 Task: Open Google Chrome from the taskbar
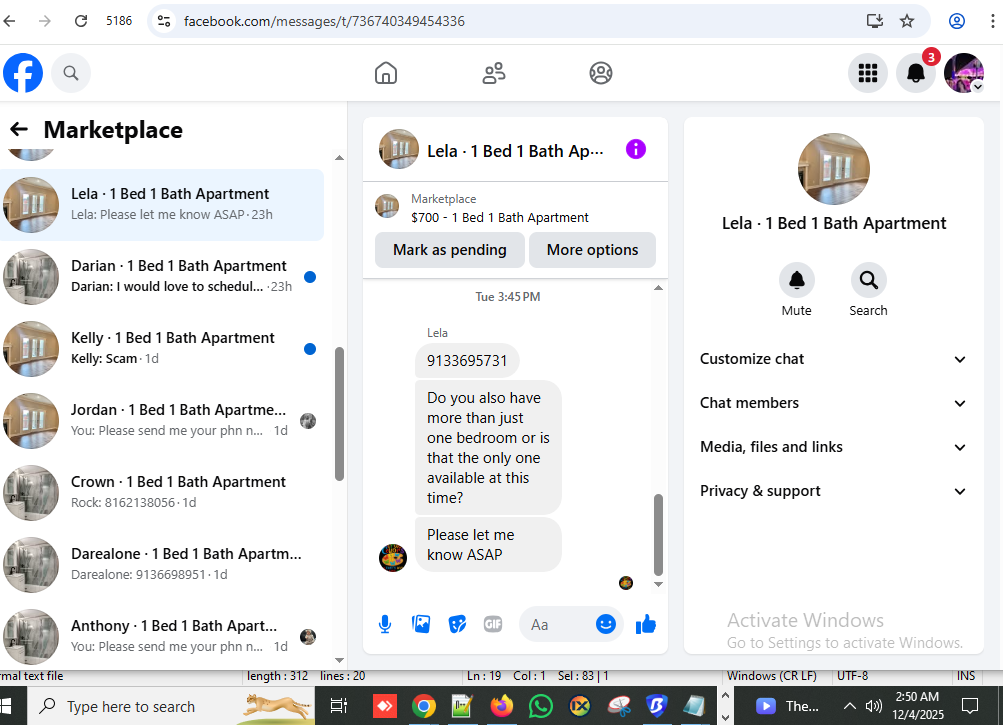click(x=423, y=706)
